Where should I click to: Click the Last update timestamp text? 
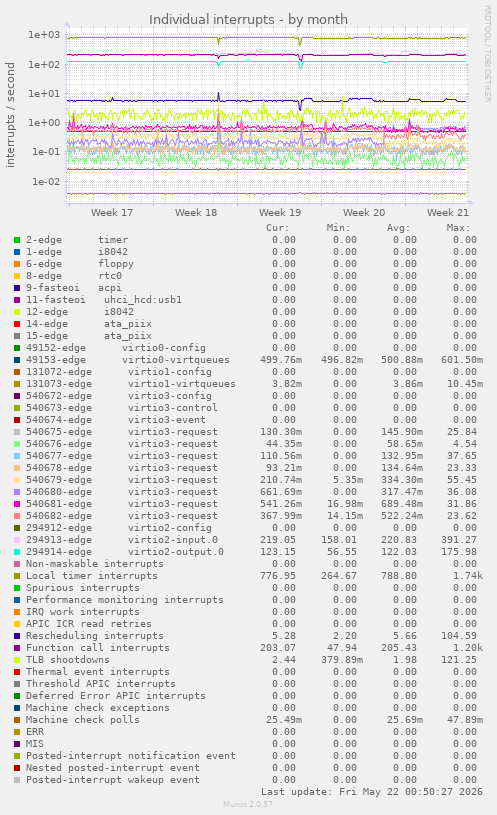click(372, 792)
